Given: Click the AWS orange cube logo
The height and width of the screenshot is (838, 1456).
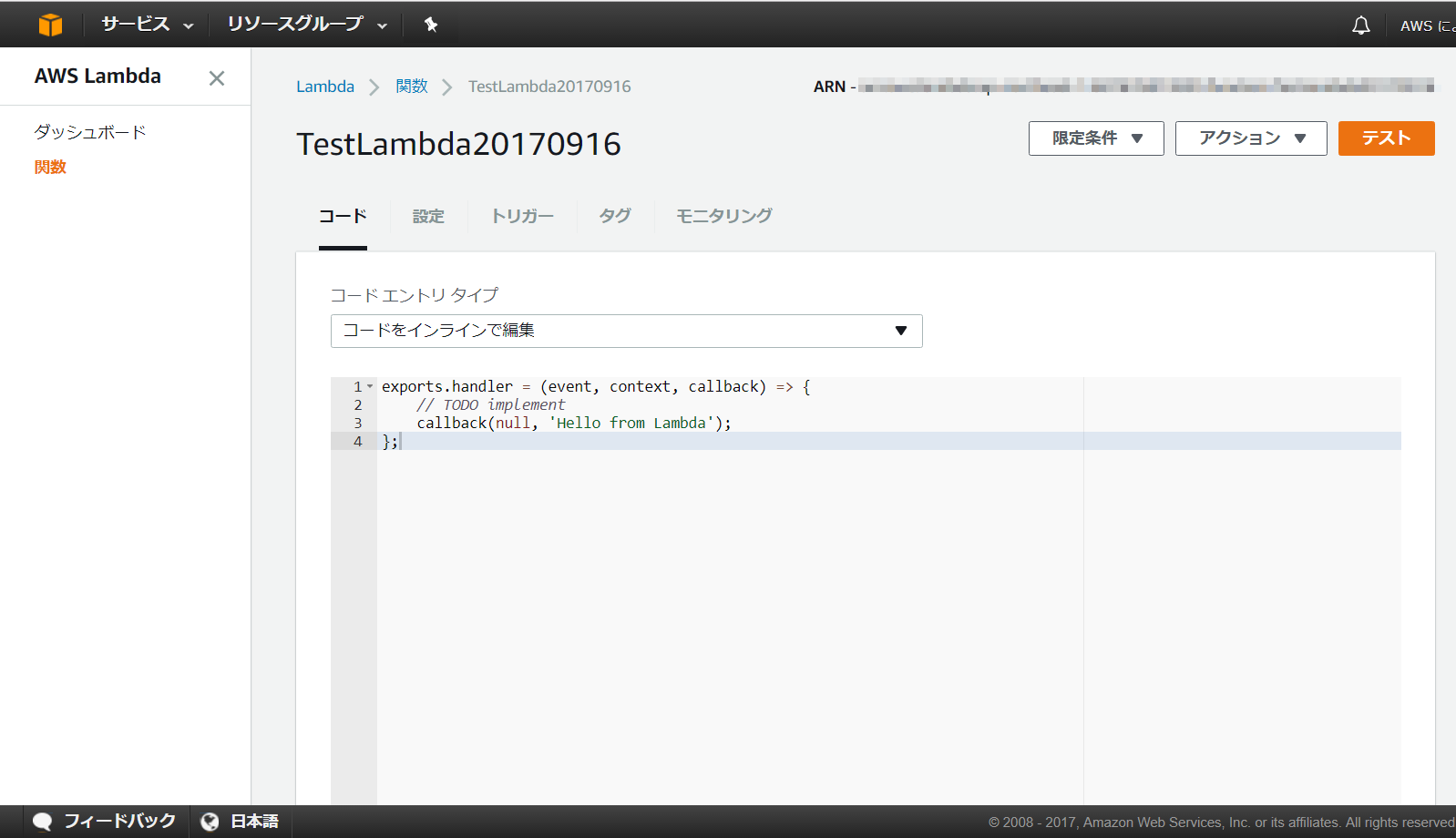Looking at the screenshot, I should 51,25.
